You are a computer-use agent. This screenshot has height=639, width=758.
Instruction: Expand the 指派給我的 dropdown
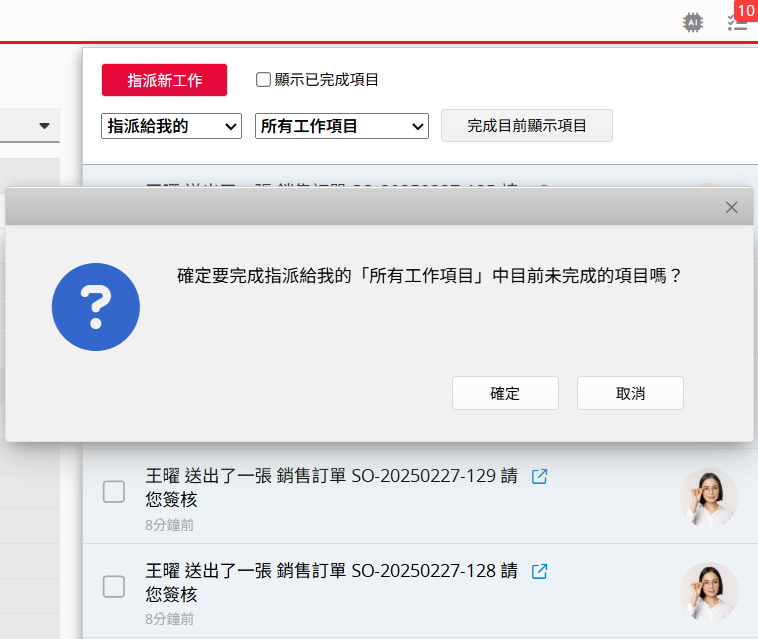(171, 126)
